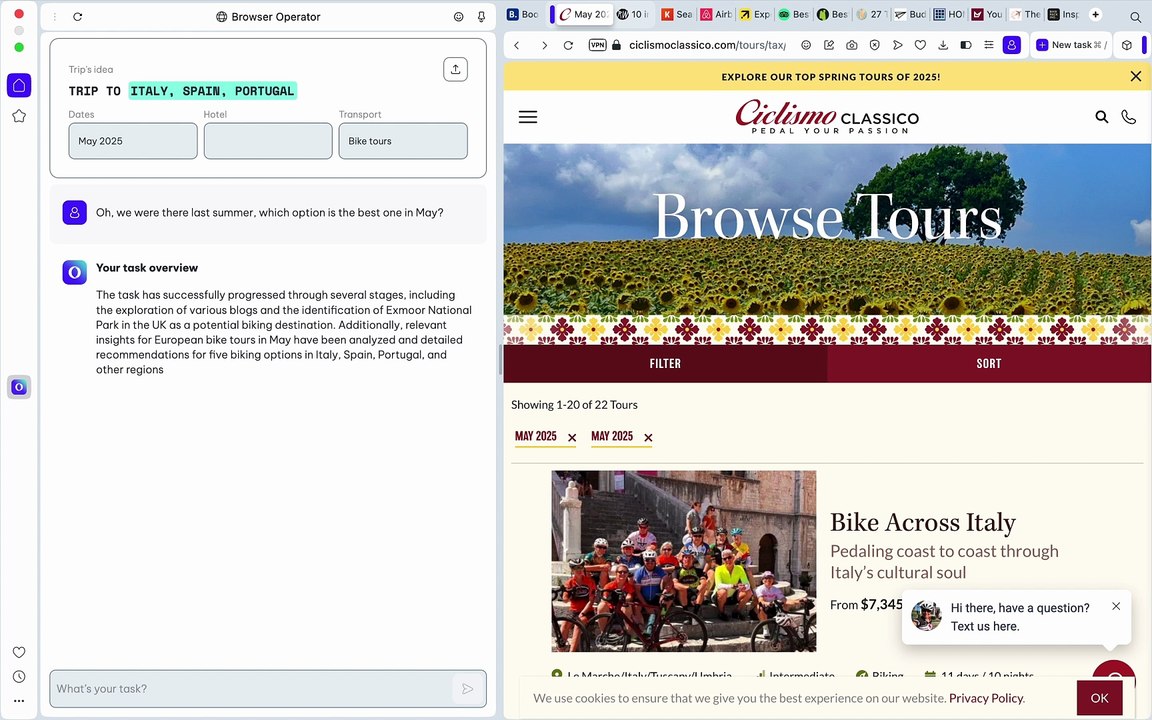This screenshot has width=1152, height=720.
Task: Open the ad blocker shield icon
Action: (x=874, y=45)
